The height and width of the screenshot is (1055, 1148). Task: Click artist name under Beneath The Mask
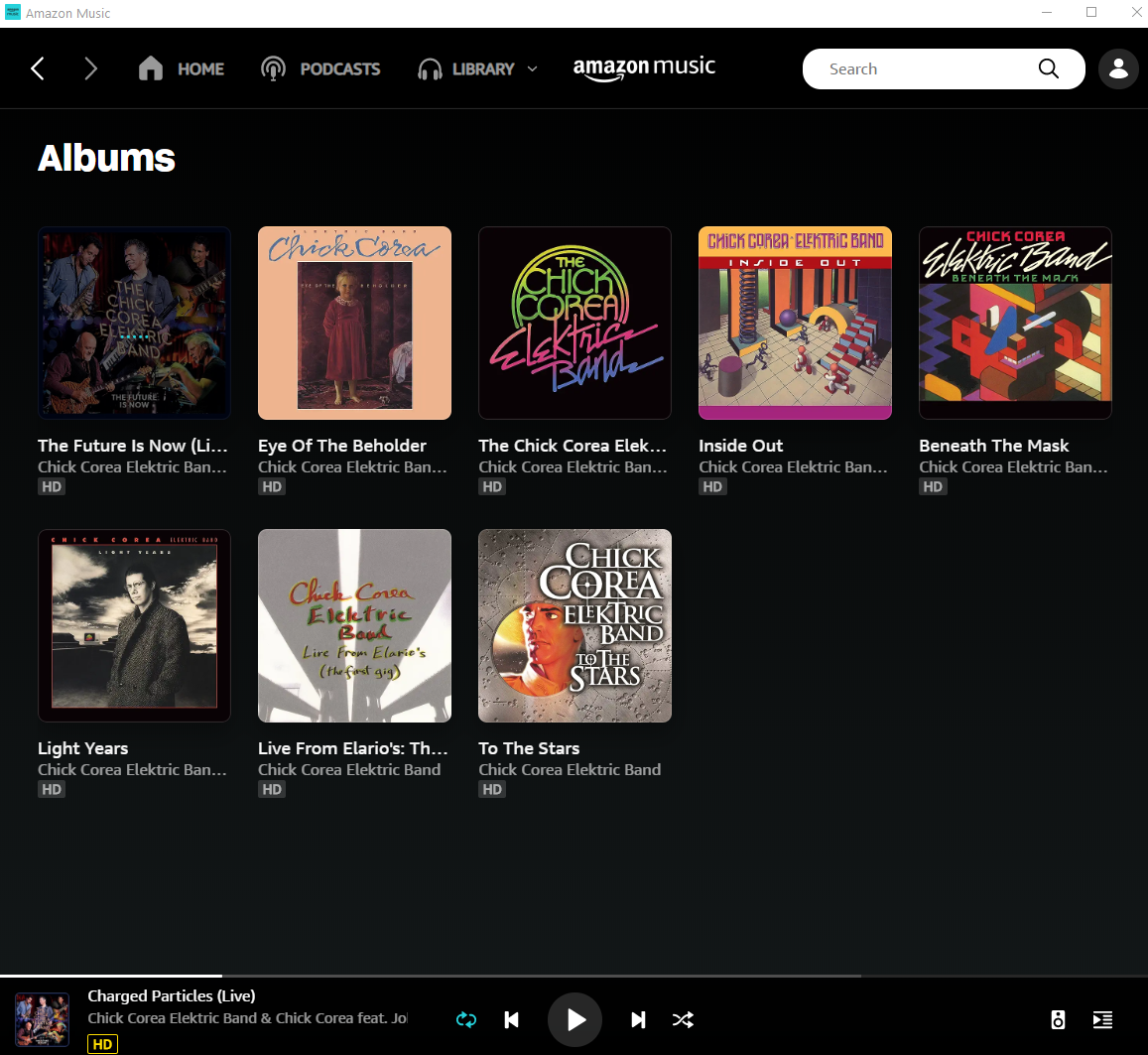click(1013, 467)
